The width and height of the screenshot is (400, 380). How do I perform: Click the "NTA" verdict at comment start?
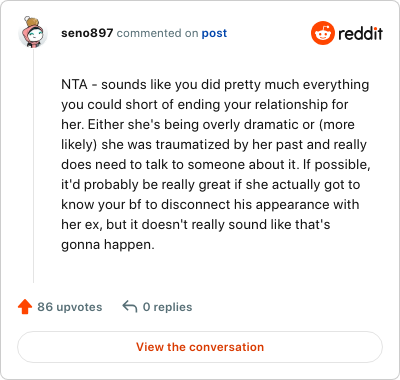tap(74, 85)
